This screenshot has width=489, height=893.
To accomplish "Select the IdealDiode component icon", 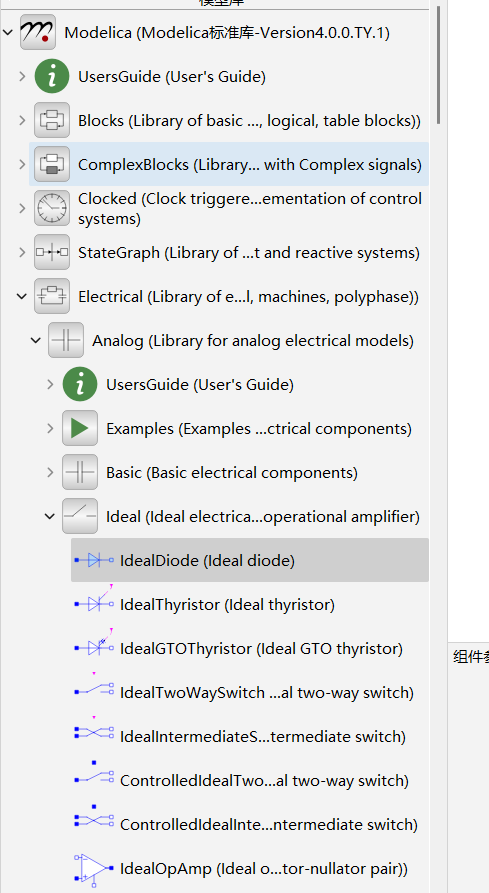I will (x=94, y=560).
